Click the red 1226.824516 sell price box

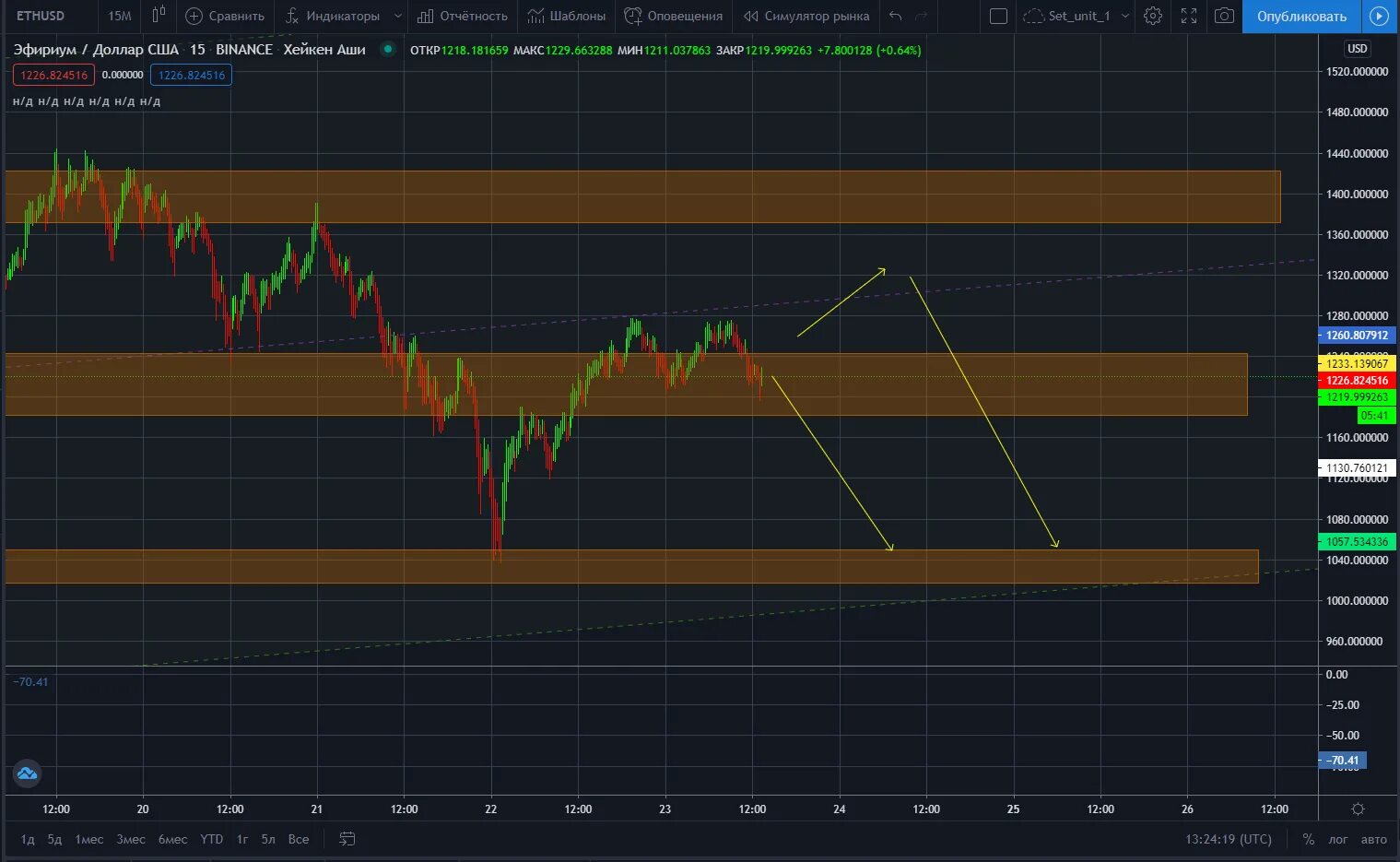click(54, 76)
